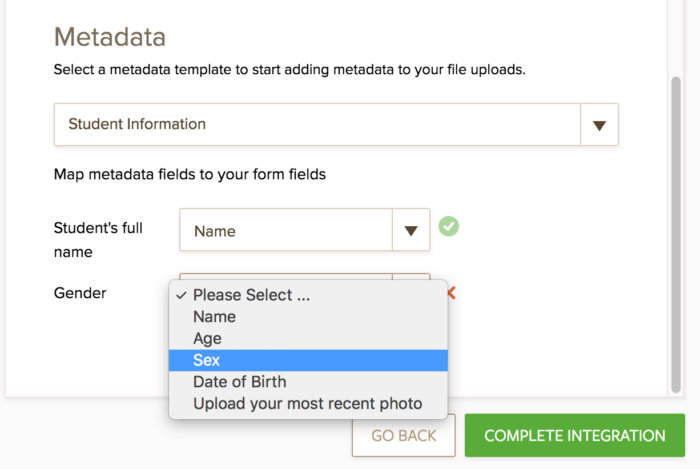
Task: Select the highlighted 'Sex' option
Action: click(x=206, y=360)
